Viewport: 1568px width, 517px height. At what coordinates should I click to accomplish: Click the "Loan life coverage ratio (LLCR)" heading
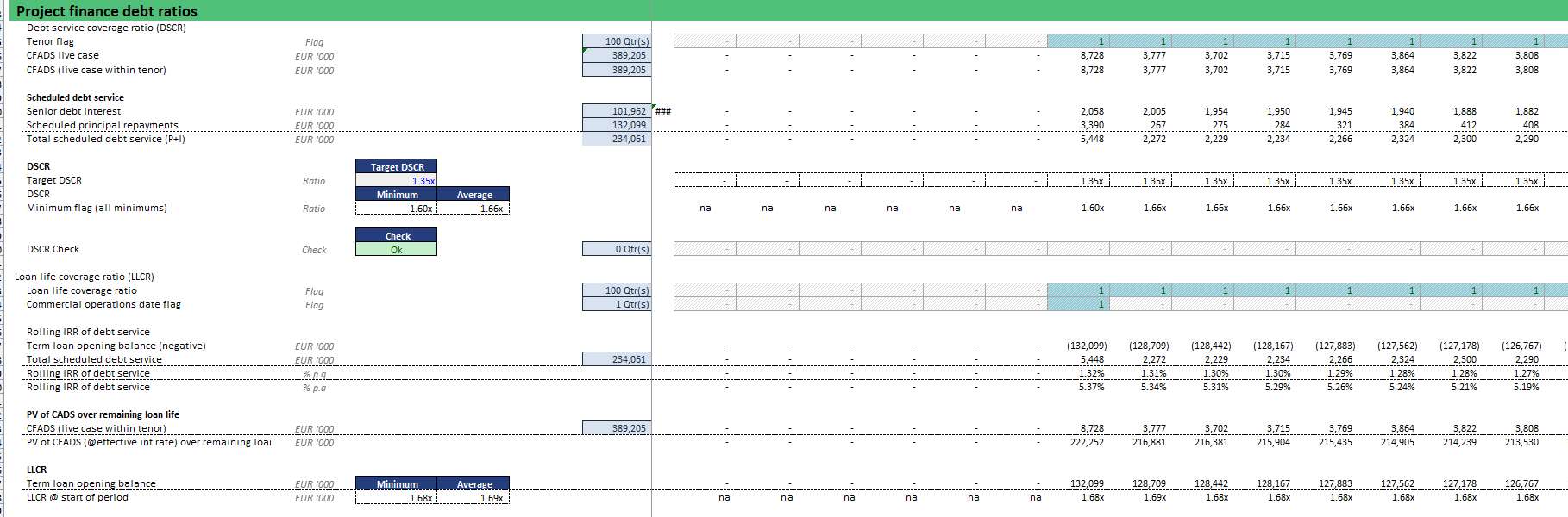click(x=85, y=277)
